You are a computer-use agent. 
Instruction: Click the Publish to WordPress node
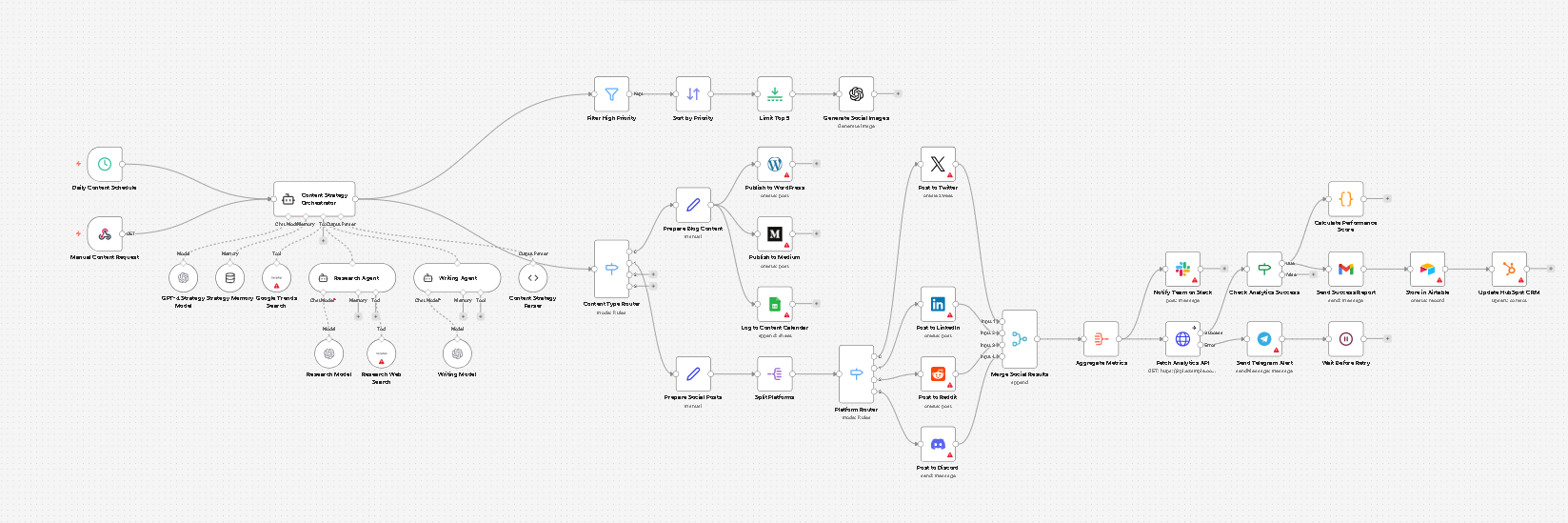775,164
